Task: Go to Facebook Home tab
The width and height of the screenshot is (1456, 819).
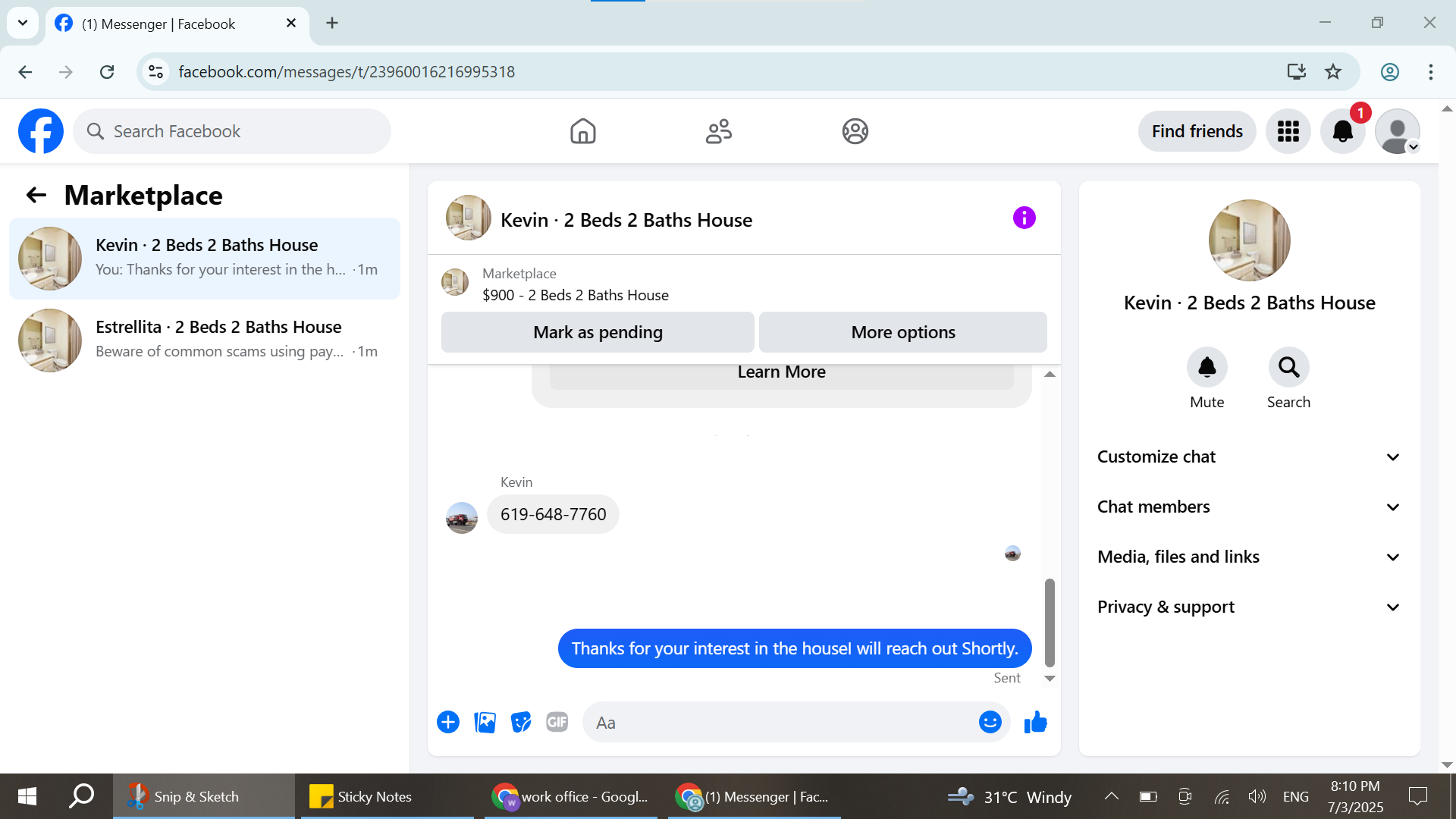Action: pyautogui.click(x=582, y=131)
